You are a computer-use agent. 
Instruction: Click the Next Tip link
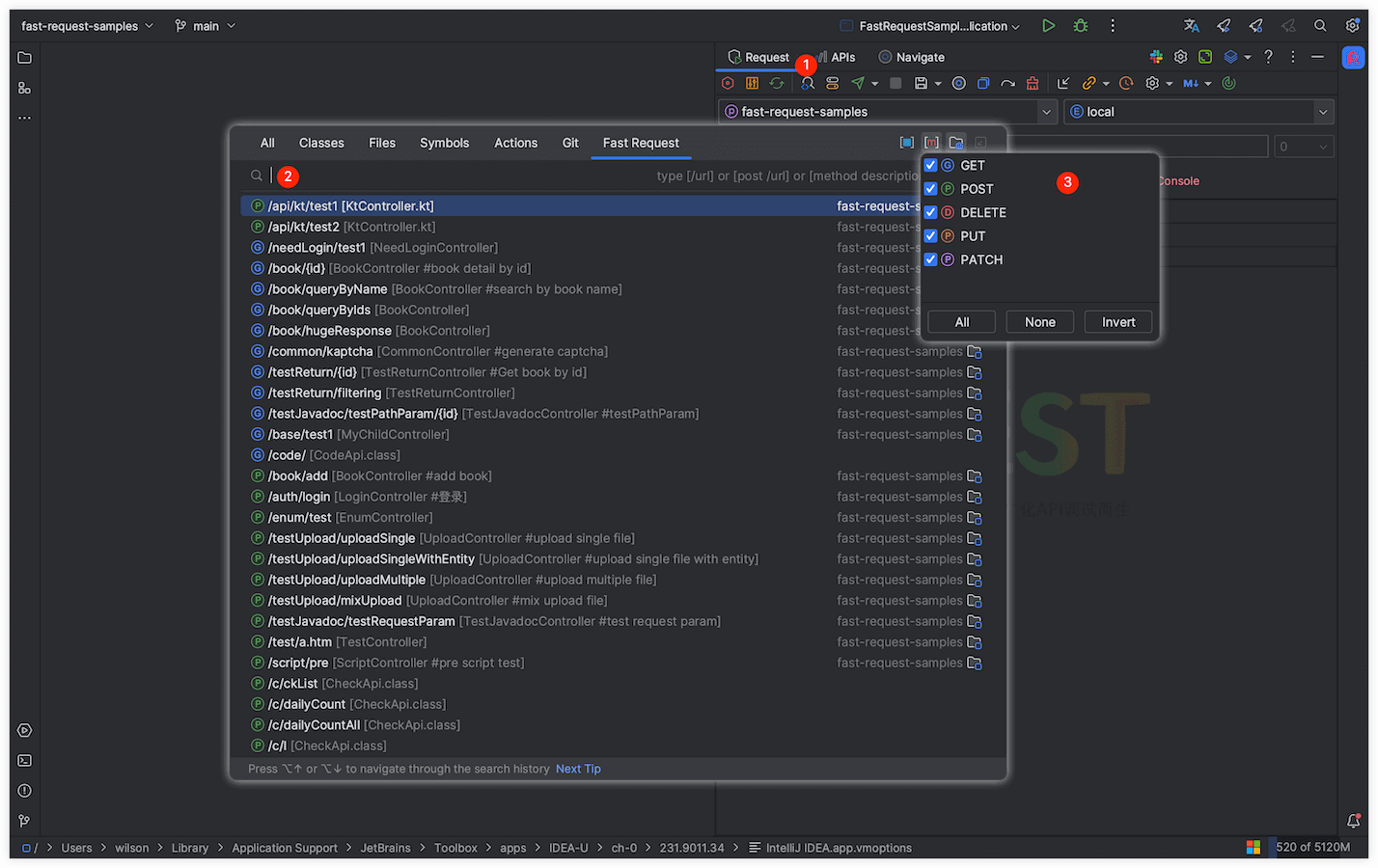[578, 769]
